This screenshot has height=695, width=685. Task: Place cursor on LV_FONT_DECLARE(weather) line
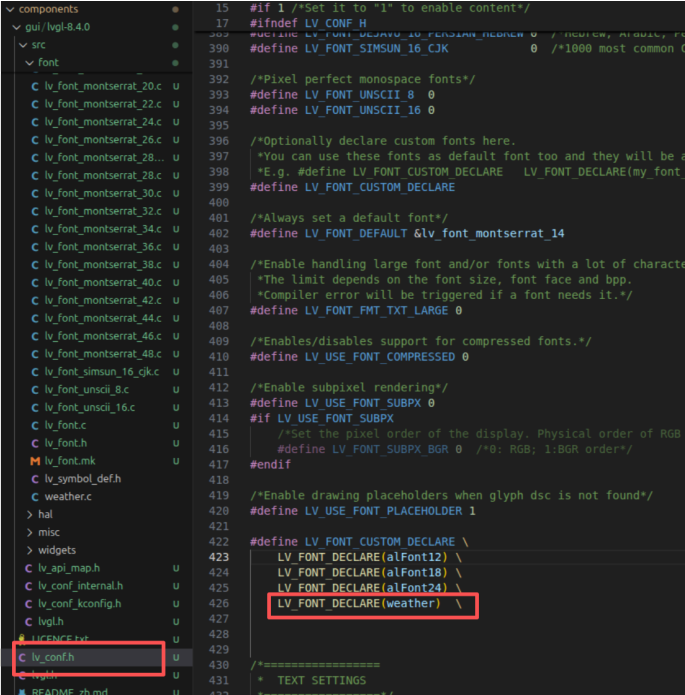click(x=369, y=603)
